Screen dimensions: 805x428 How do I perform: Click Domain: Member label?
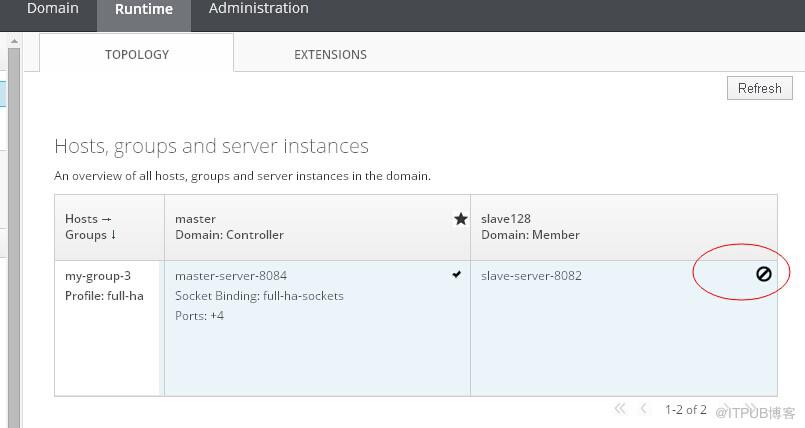pos(530,235)
